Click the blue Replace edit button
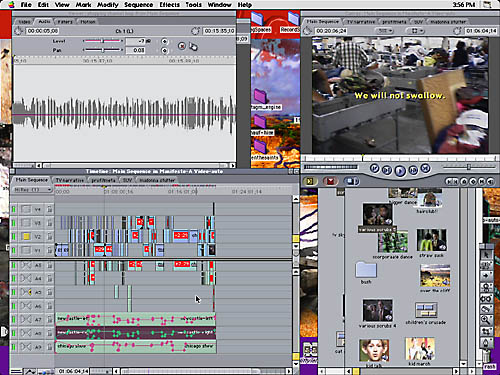This screenshot has height=375, width=500. 351,181
